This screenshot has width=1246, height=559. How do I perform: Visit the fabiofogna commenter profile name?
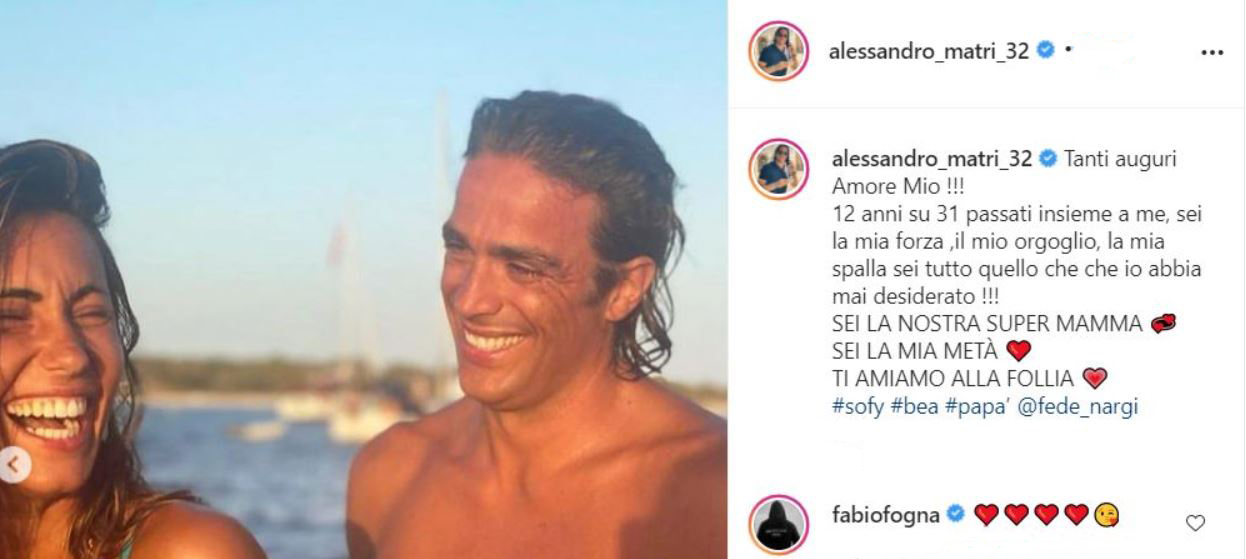[886, 515]
